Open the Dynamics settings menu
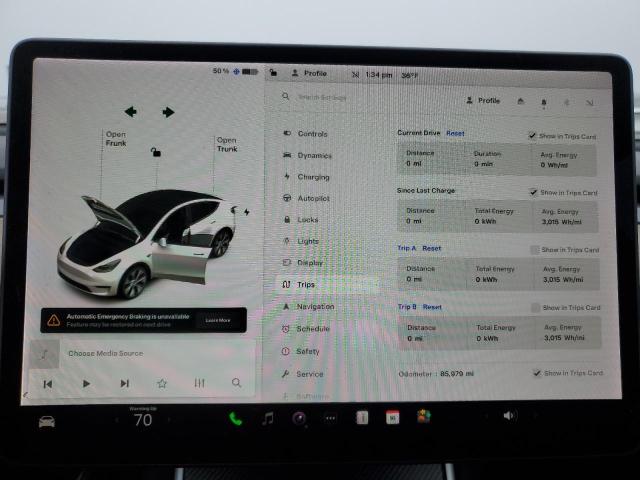 (x=307, y=155)
